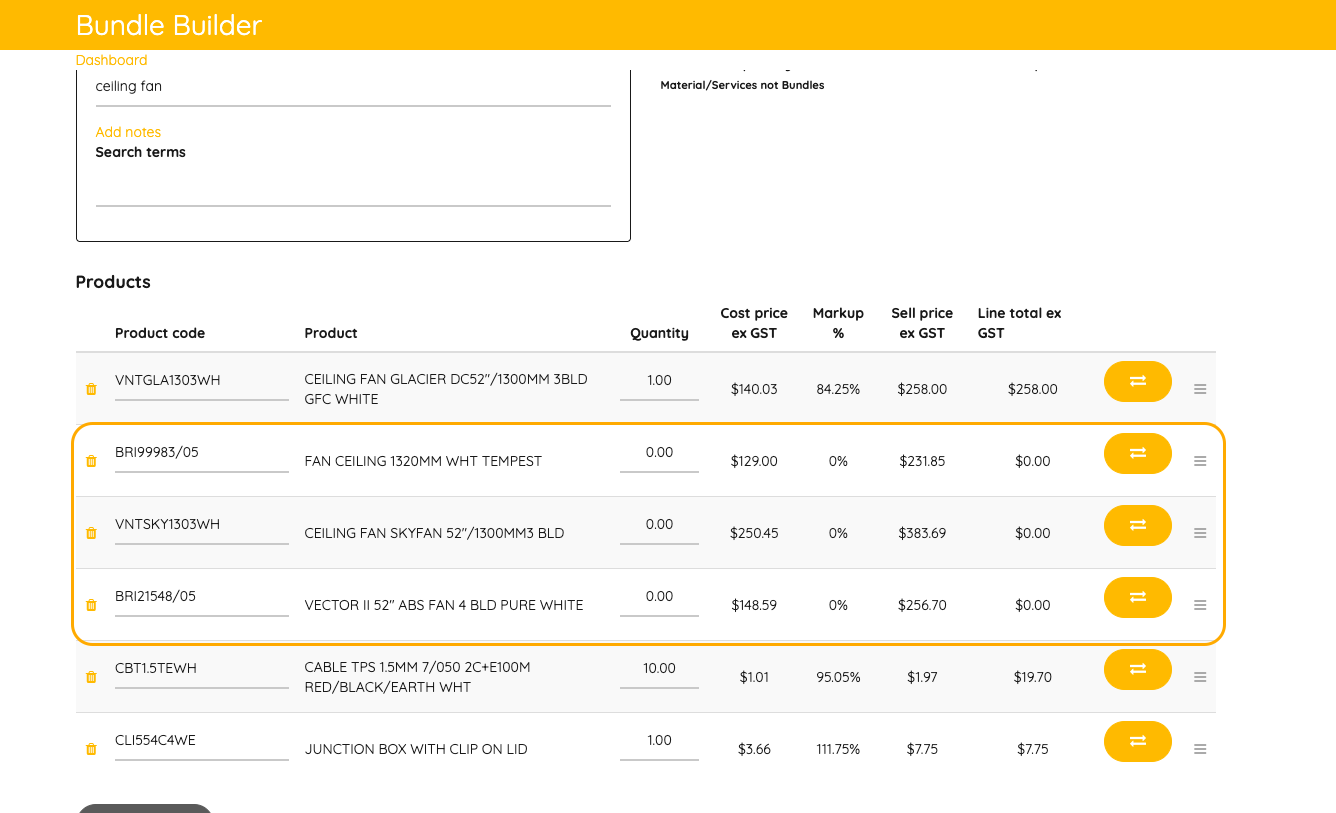Click drag handle for CEILING FAN SKYFAN row
The height and width of the screenshot is (813, 1336).
click(1200, 533)
